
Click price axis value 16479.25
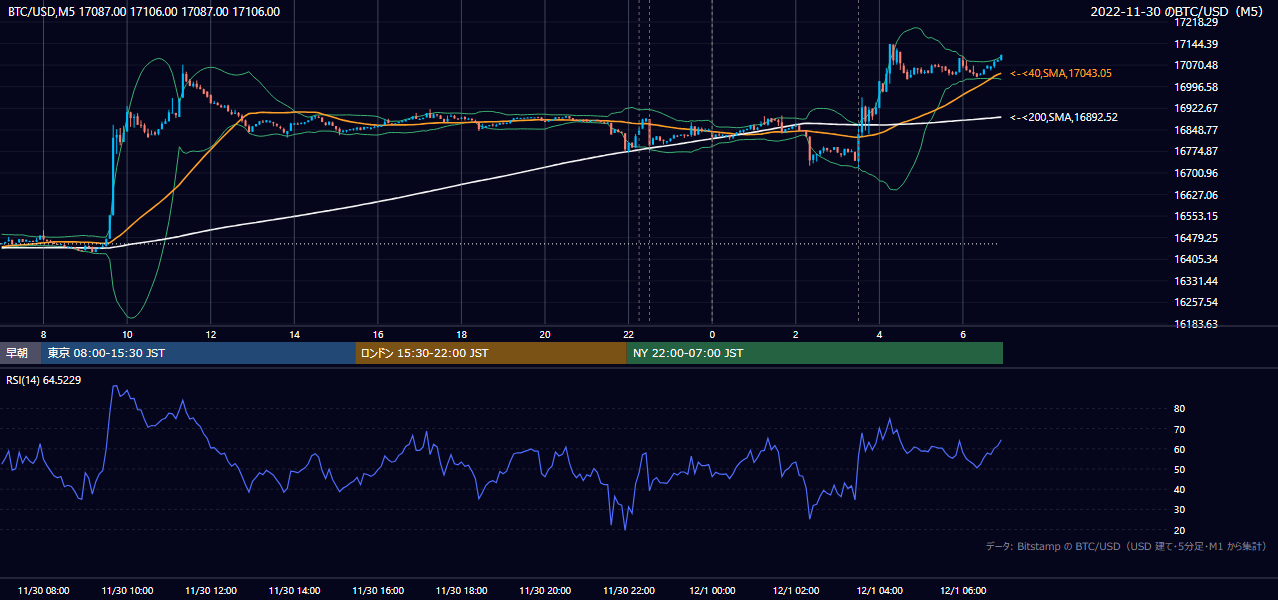(1195, 238)
